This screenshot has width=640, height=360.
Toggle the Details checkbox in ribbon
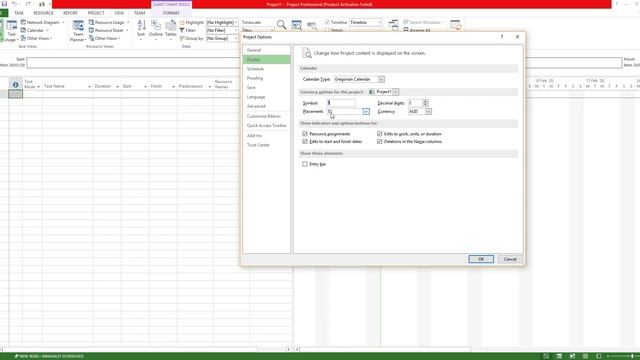pyautogui.click(x=327, y=30)
